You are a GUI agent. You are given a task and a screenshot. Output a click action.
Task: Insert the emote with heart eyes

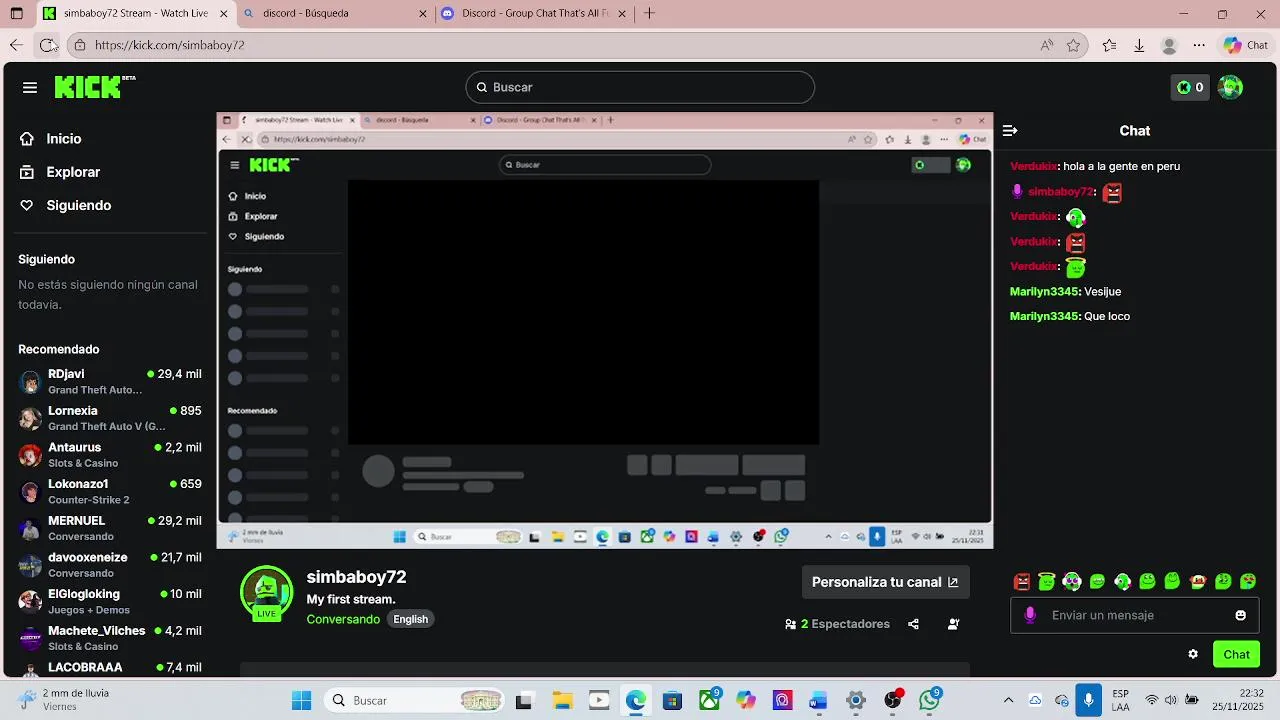click(1248, 581)
